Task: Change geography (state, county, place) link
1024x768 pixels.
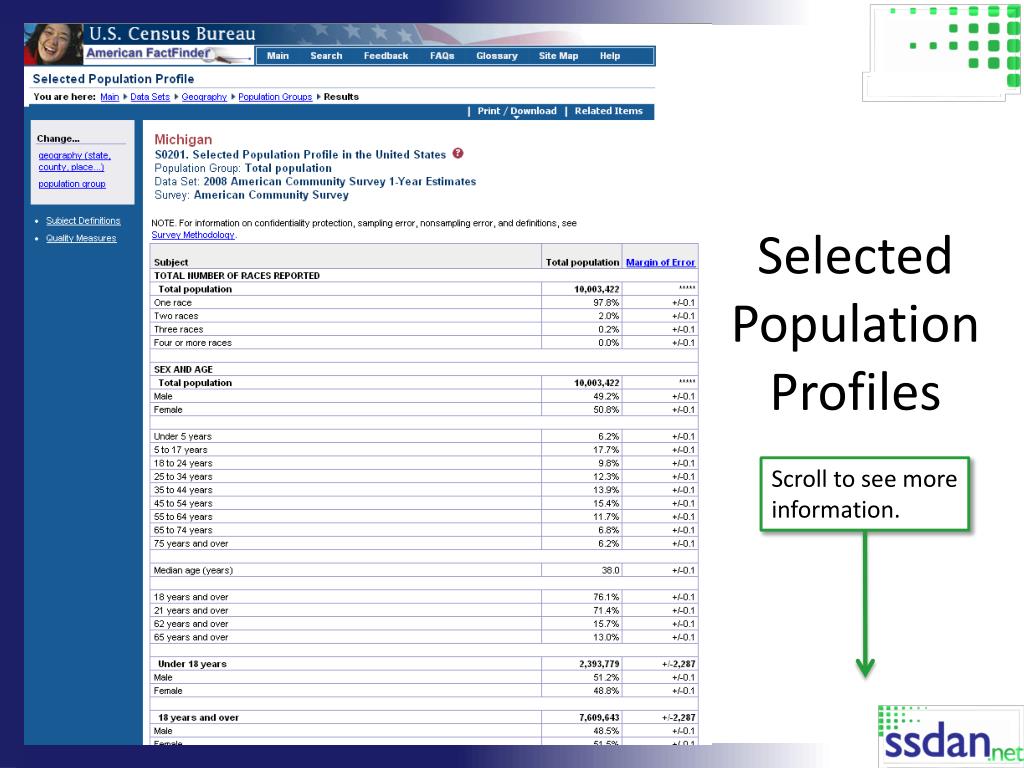Action: click(x=74, y=161)
